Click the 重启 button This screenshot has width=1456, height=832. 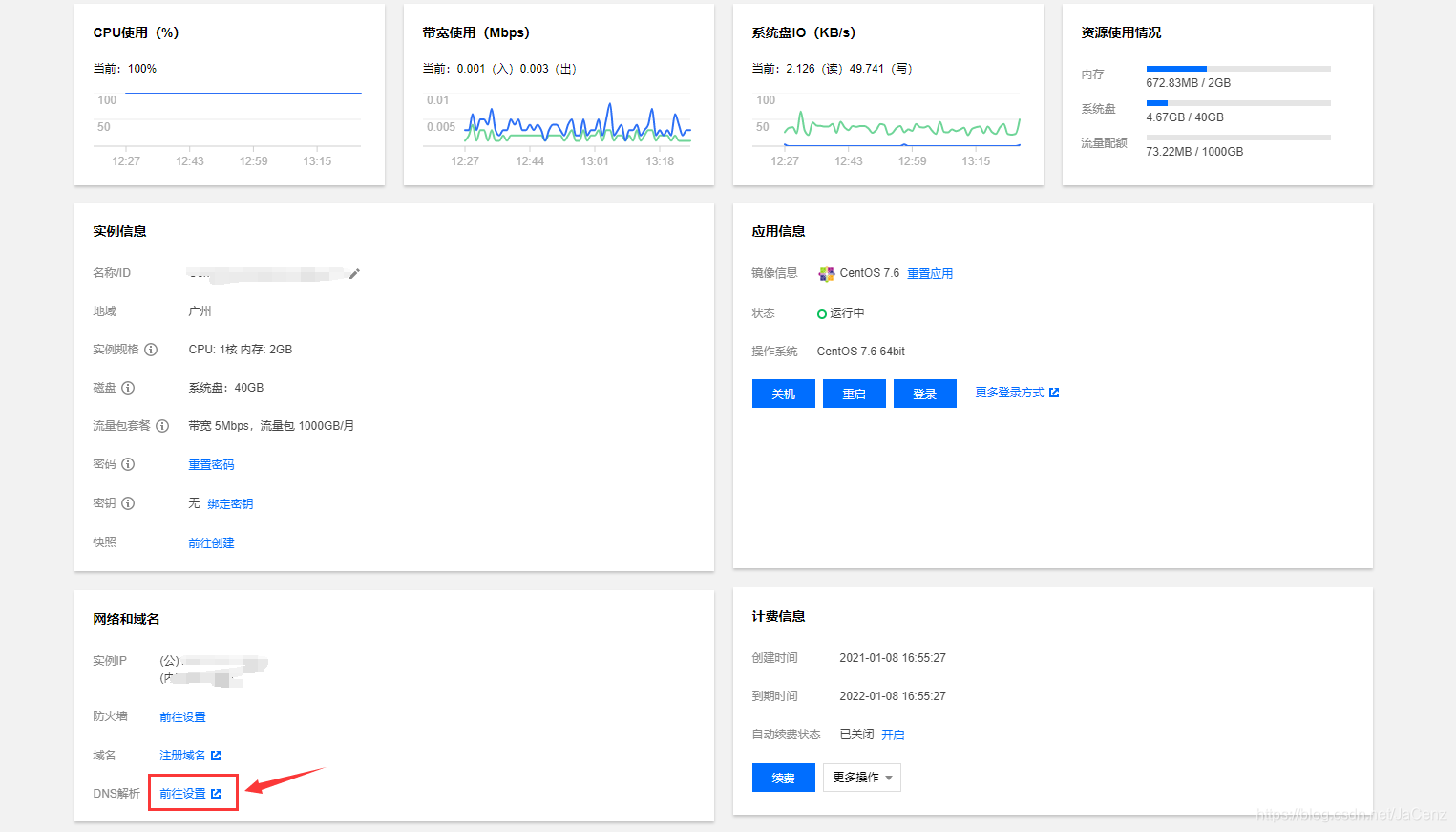point(855,394)
